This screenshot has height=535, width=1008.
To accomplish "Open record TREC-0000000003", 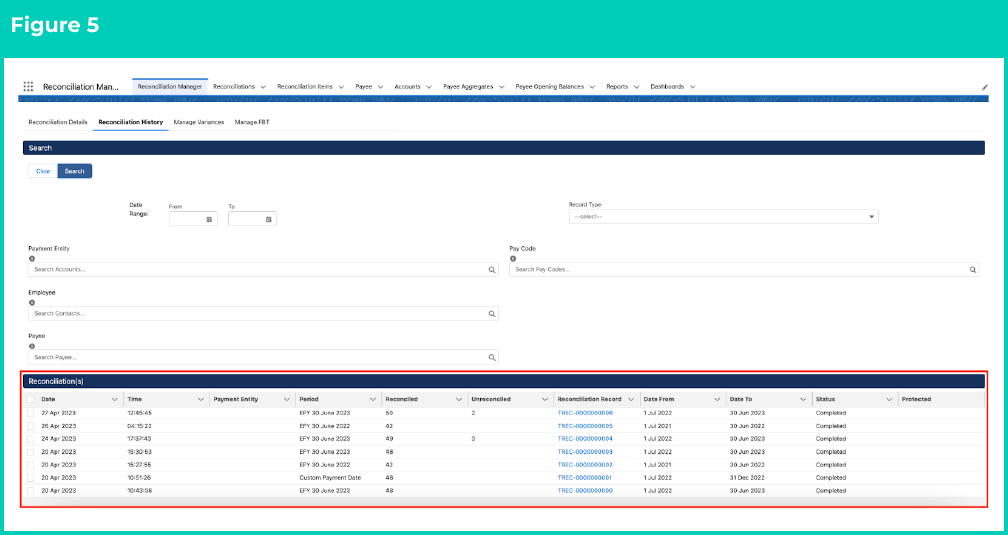I will coord(585,452).
